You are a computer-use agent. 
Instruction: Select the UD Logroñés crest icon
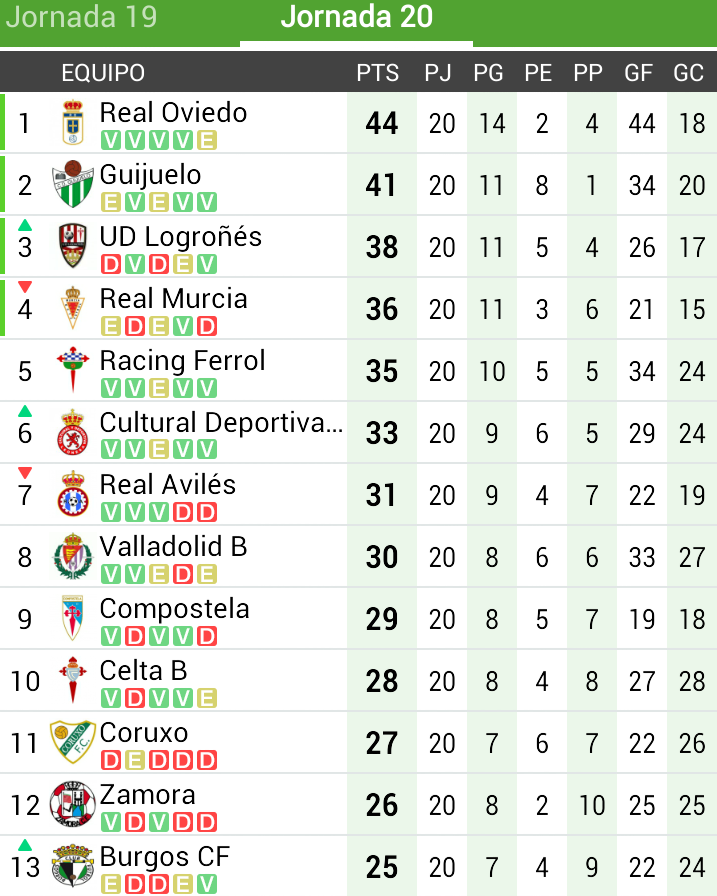pos(72,247)
